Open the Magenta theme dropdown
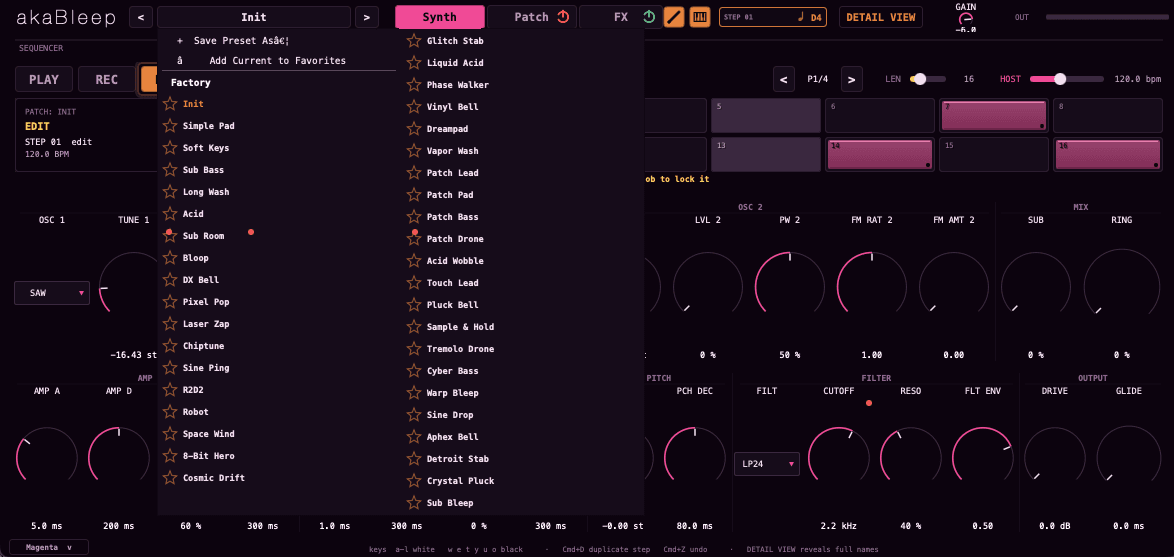 tap(49, 547)
